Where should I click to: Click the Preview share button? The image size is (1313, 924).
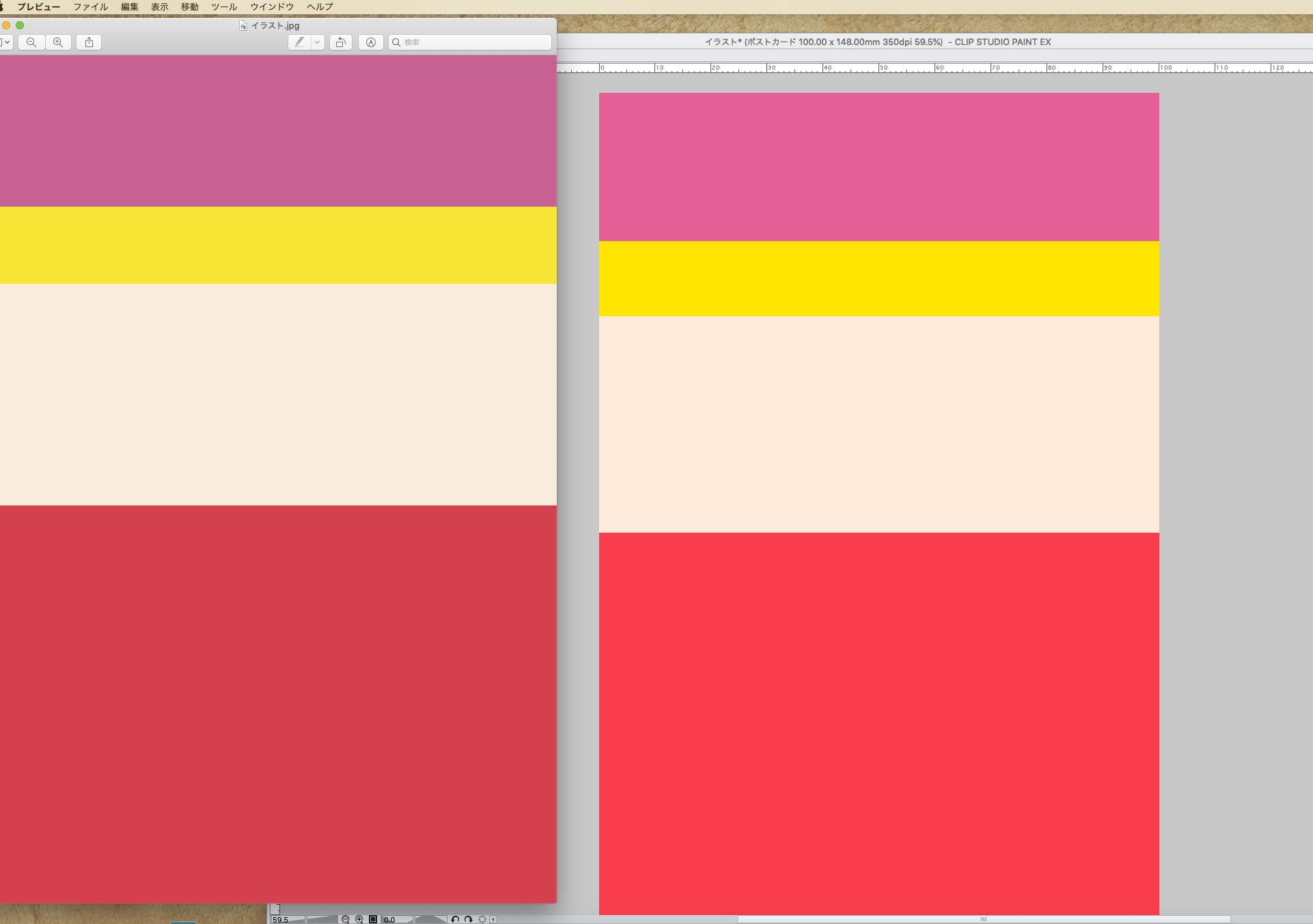point(89,42)
